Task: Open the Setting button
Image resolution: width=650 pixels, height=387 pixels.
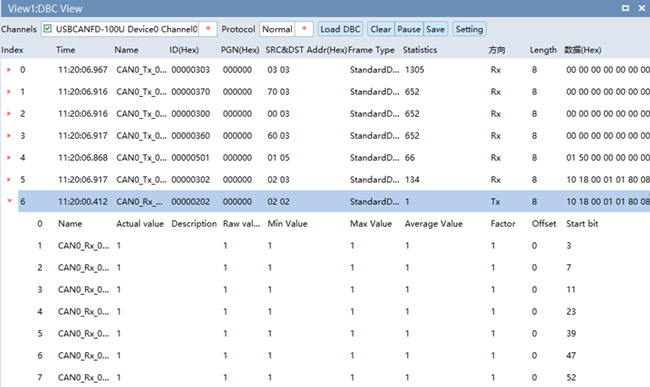Action: 469,29
